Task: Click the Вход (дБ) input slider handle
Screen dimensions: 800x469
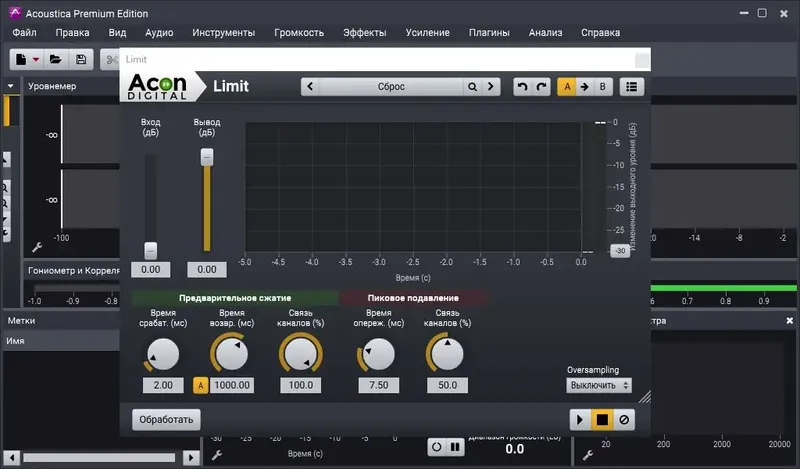Action: click(151, 251)
